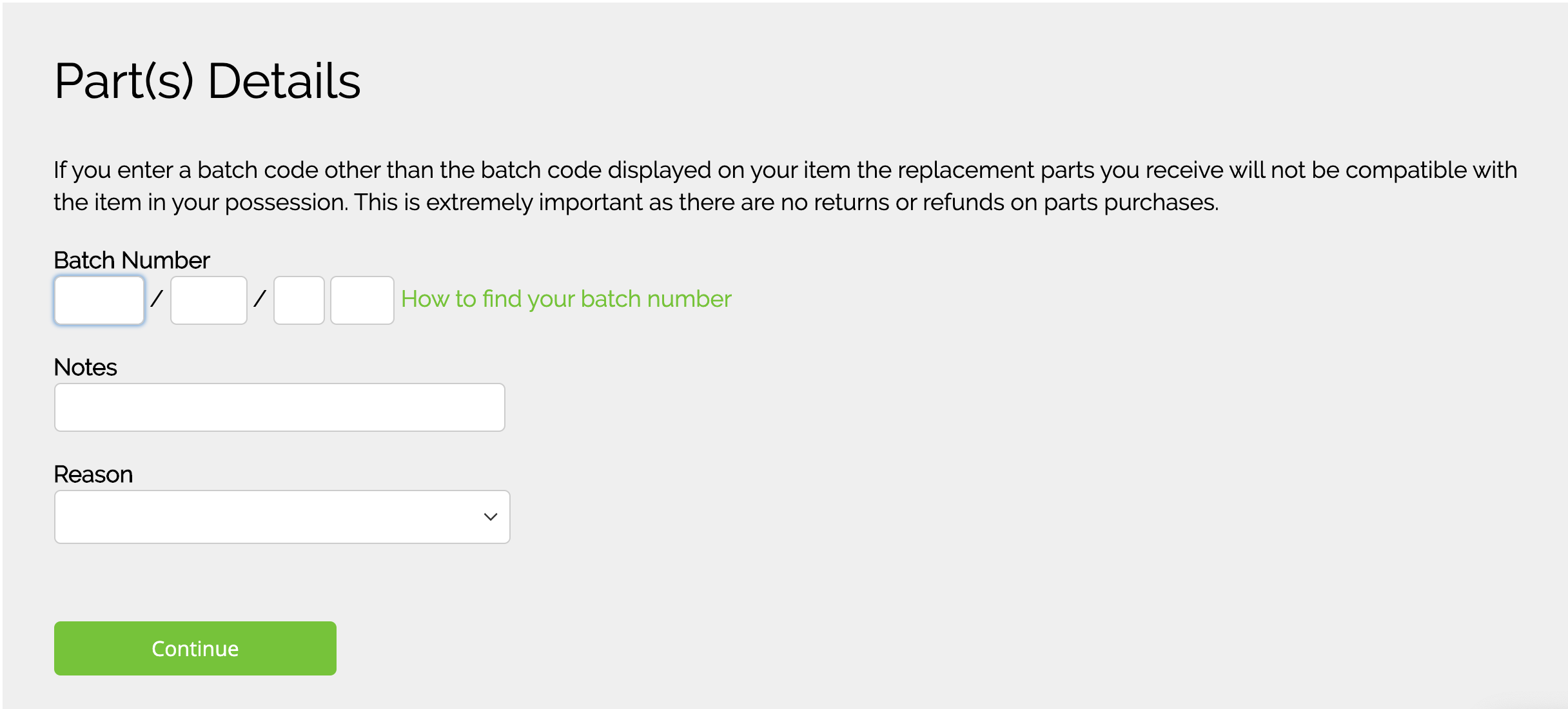Viewport: 1568px width, 709px height.
Task: Focus the third Batch Number box
Action: (299, 300)
